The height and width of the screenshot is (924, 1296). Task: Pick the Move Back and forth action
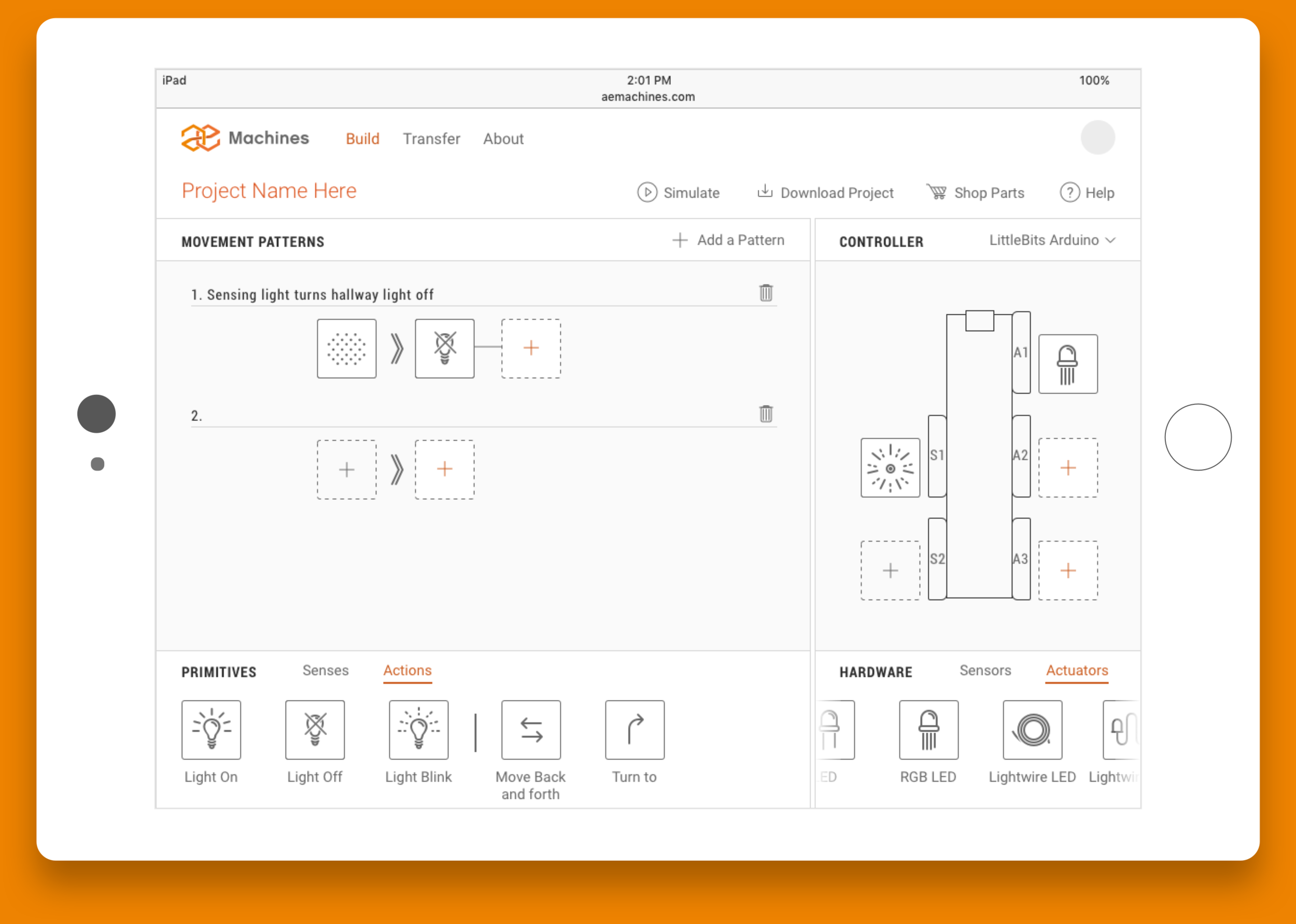(530, 730)
